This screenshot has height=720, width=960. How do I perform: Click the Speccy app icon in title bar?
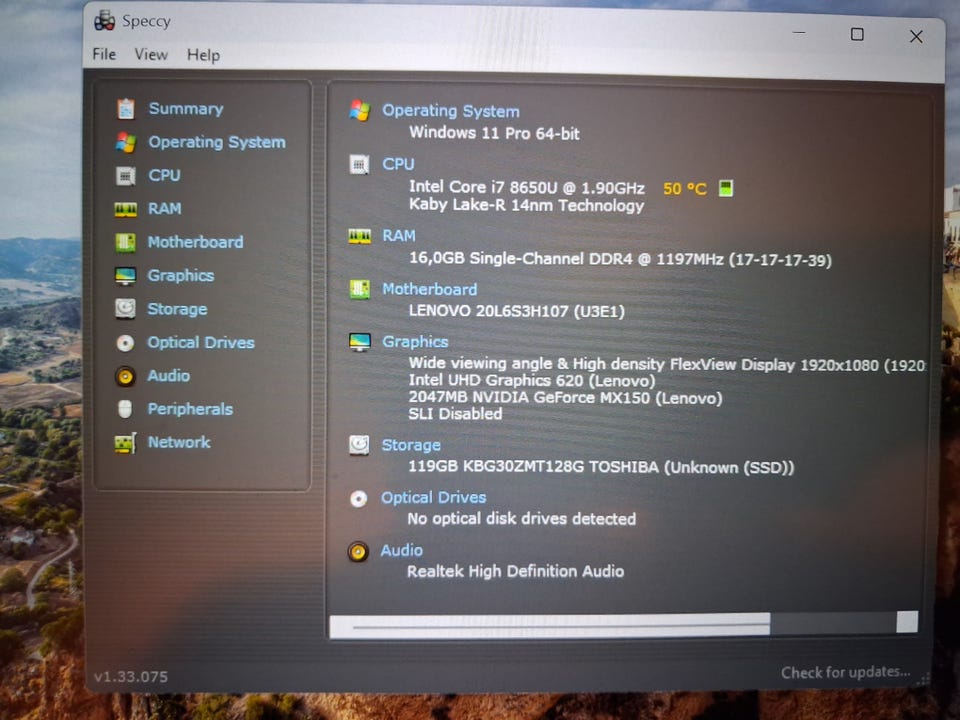(105, 20)
